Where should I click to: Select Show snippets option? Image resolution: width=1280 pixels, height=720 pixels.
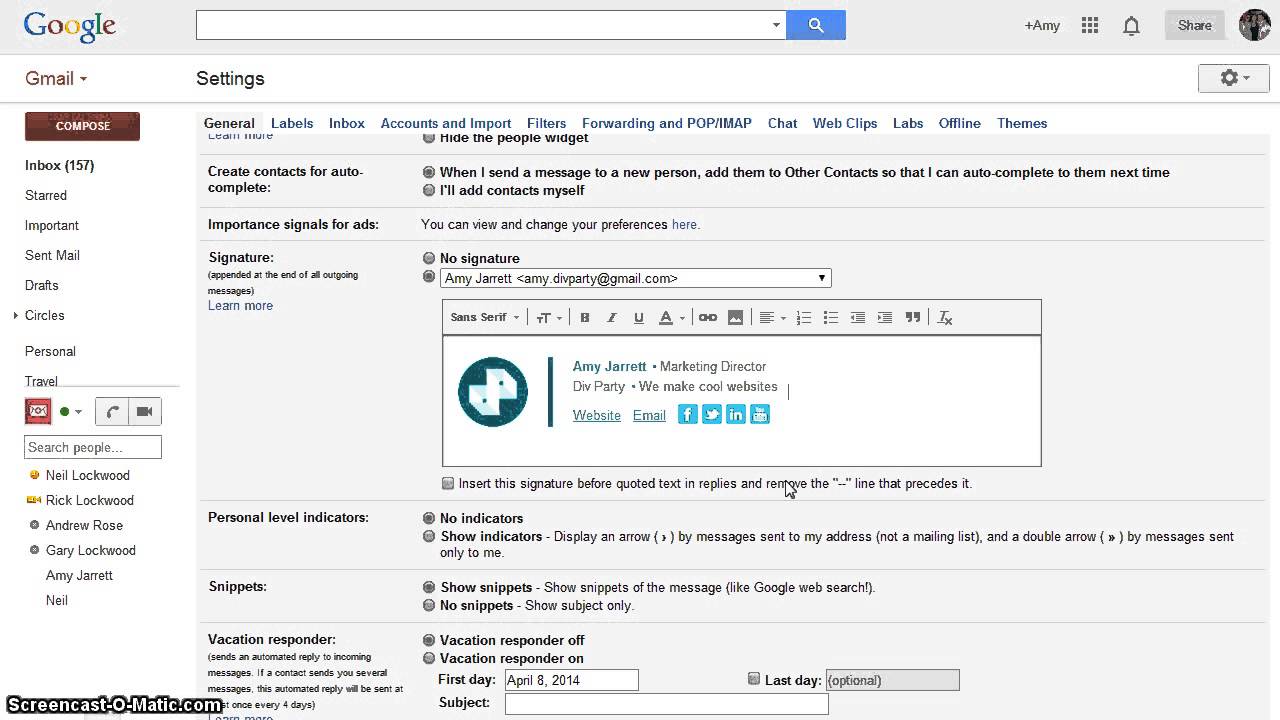pyautogui.click(x=429, y=587)
